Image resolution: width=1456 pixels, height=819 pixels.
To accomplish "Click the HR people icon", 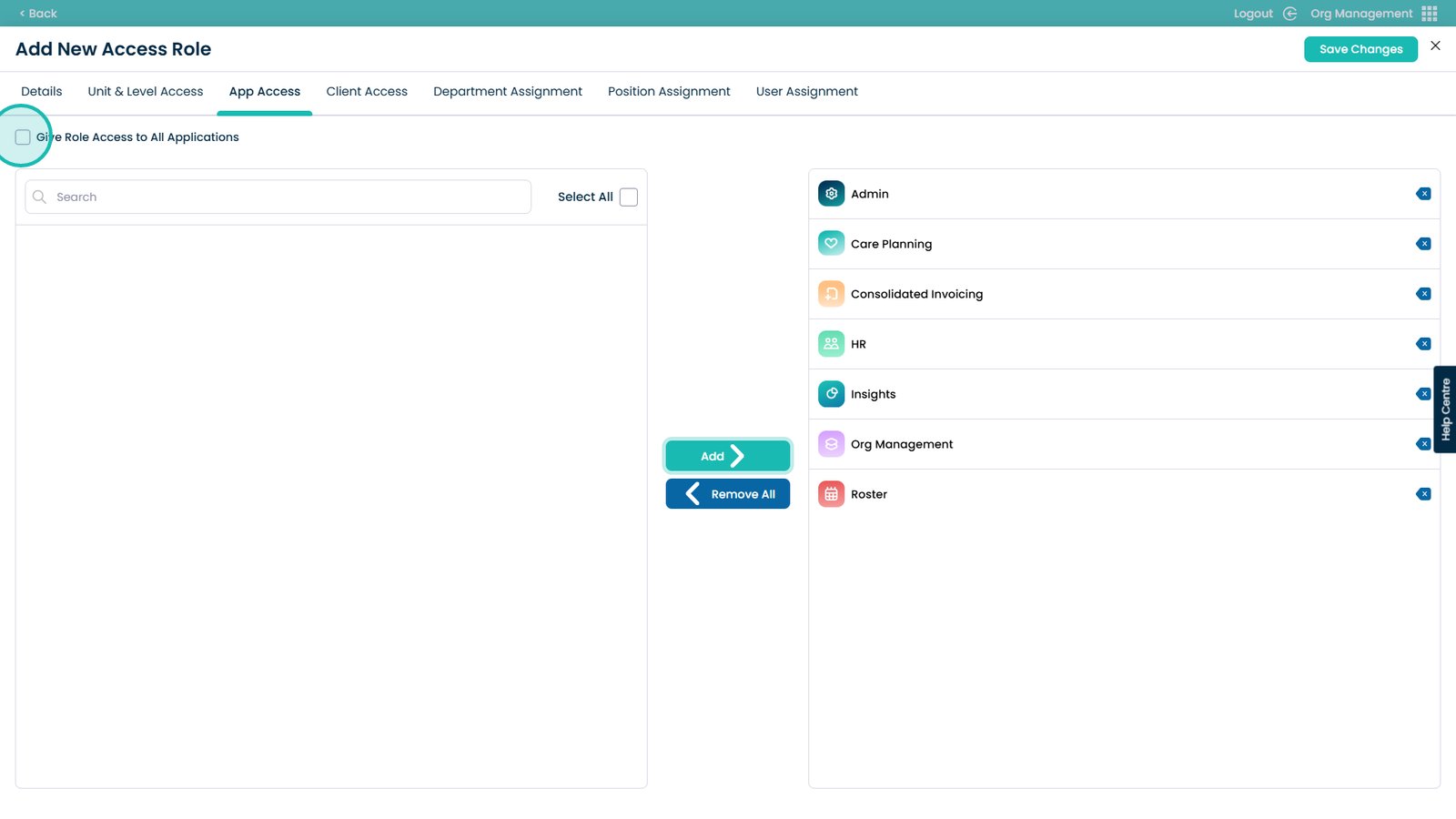I will pos(831,344).
